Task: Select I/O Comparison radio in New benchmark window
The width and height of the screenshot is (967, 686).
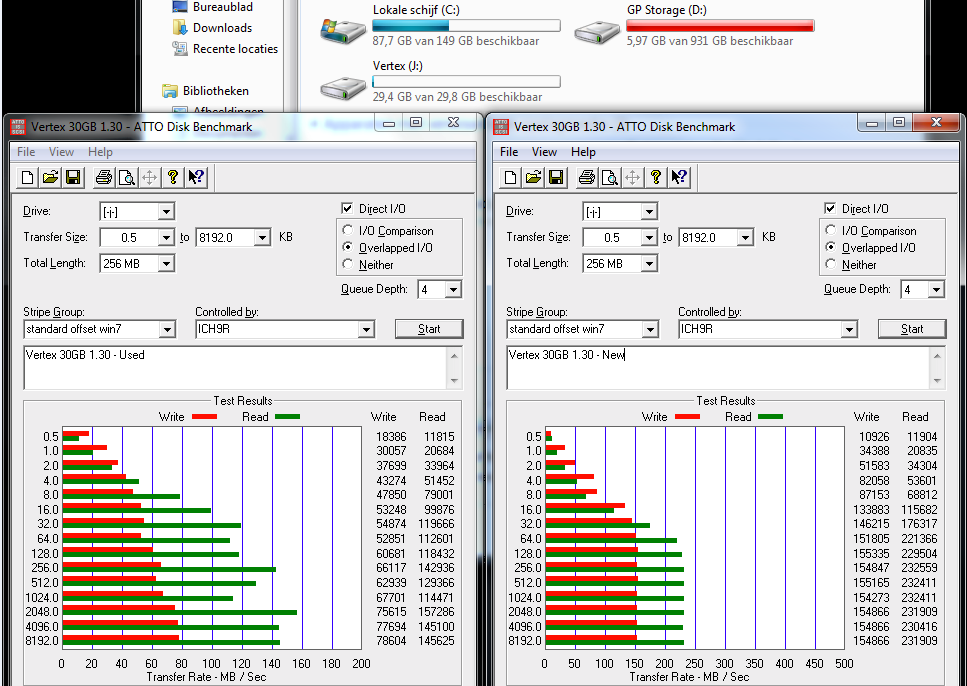Action: click(x=831, y=230)
